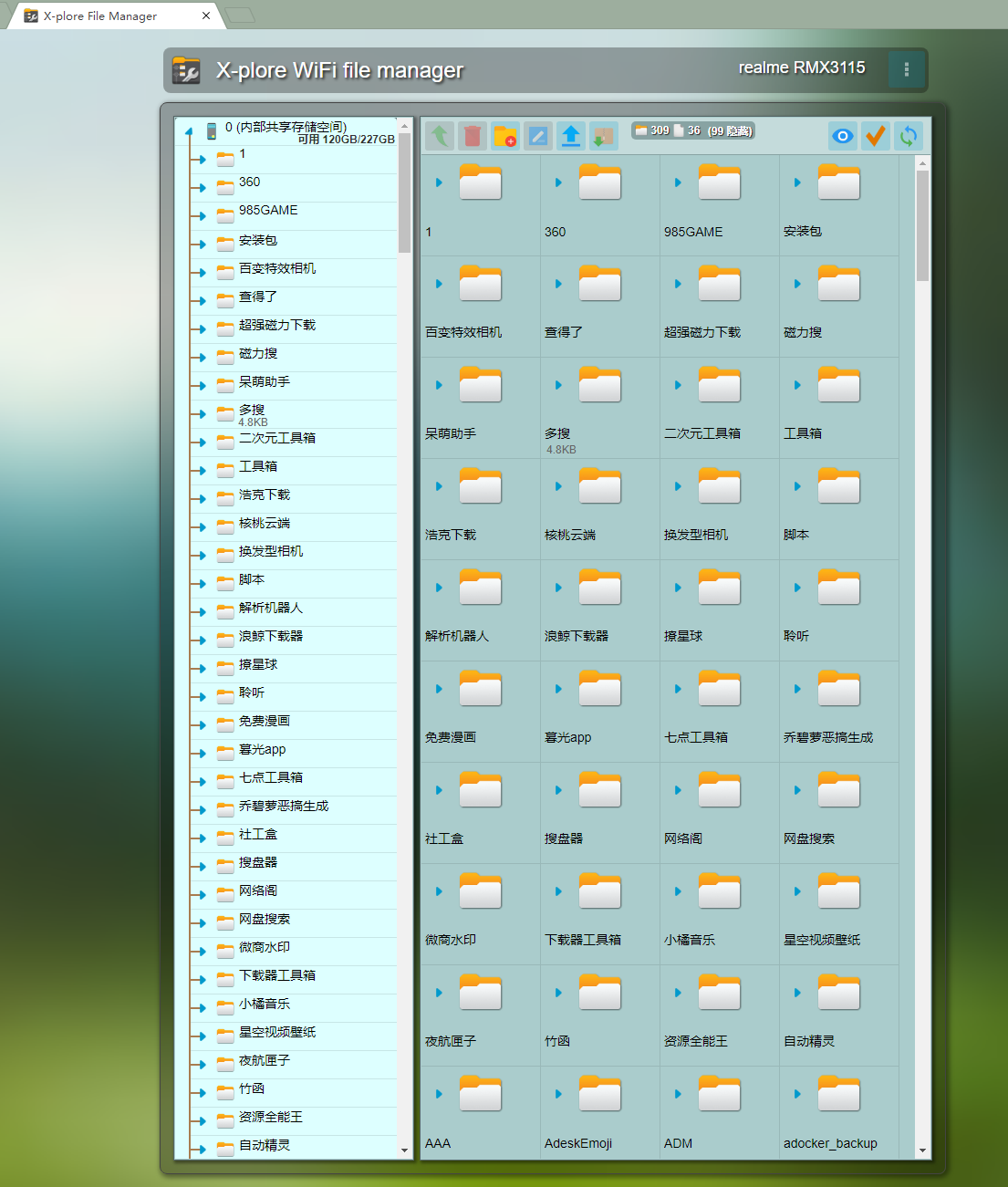Select 社工盒 in the folder tree
1008x1187 pixels.
pyautogui.click(x=258, y=834)
